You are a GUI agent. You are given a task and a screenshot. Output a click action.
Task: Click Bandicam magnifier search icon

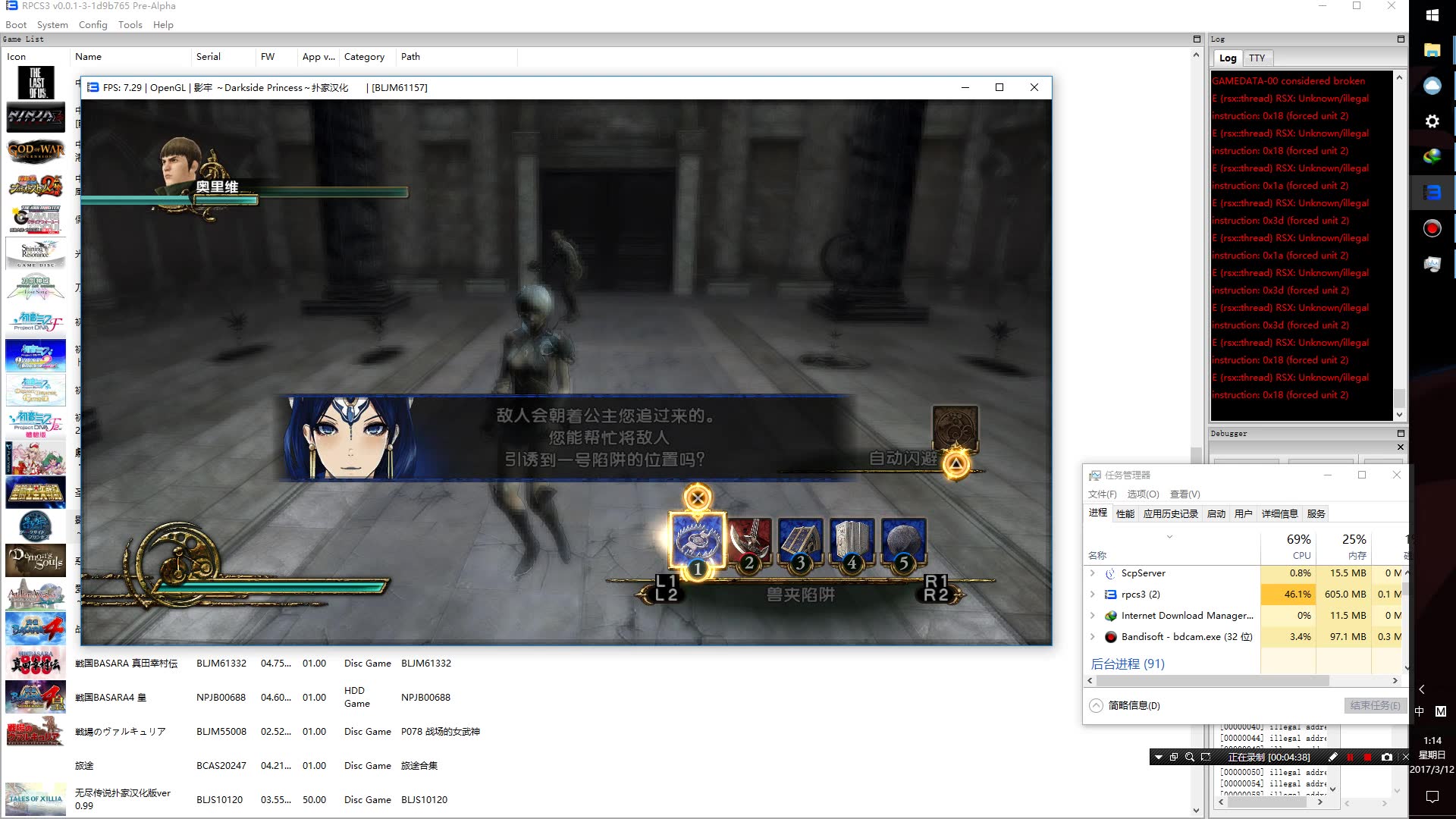[x=1190, y=757]
